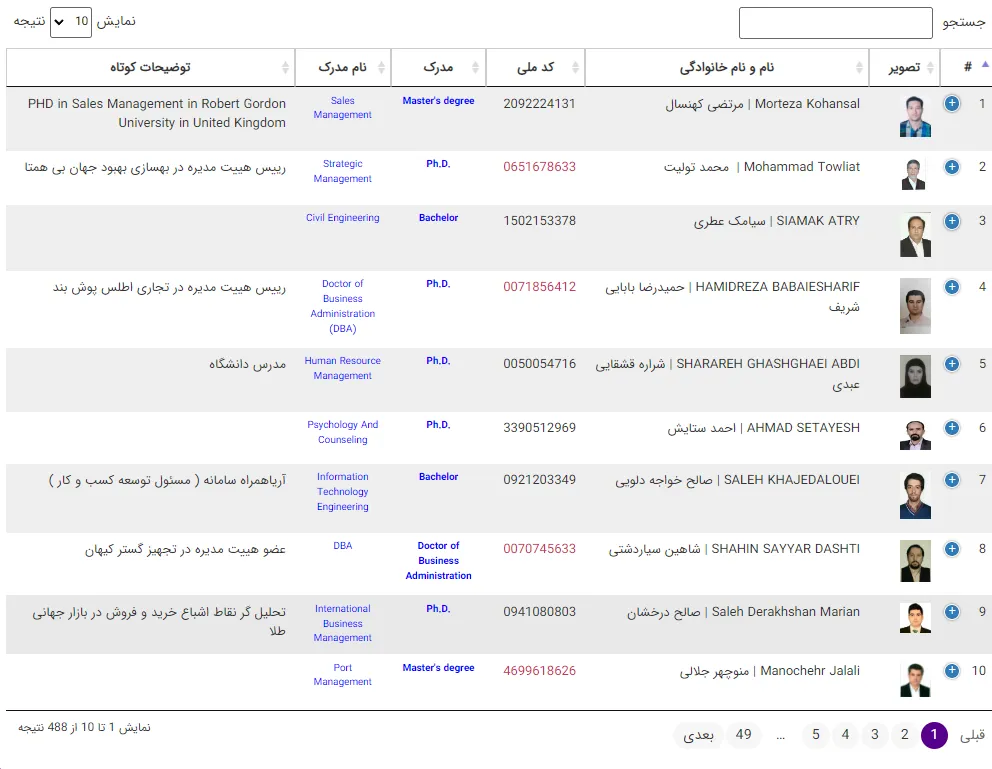Click national code 0651678633
This screenshot has height=769, width=992.
coord(540,167)
